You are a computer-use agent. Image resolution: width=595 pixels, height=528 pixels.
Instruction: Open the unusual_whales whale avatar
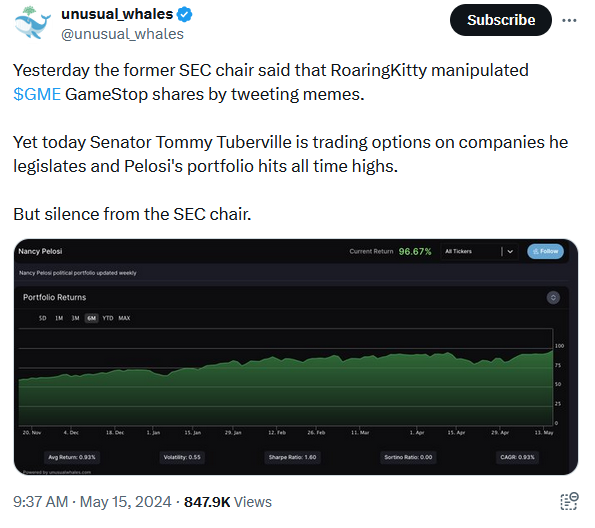[33, 23]
